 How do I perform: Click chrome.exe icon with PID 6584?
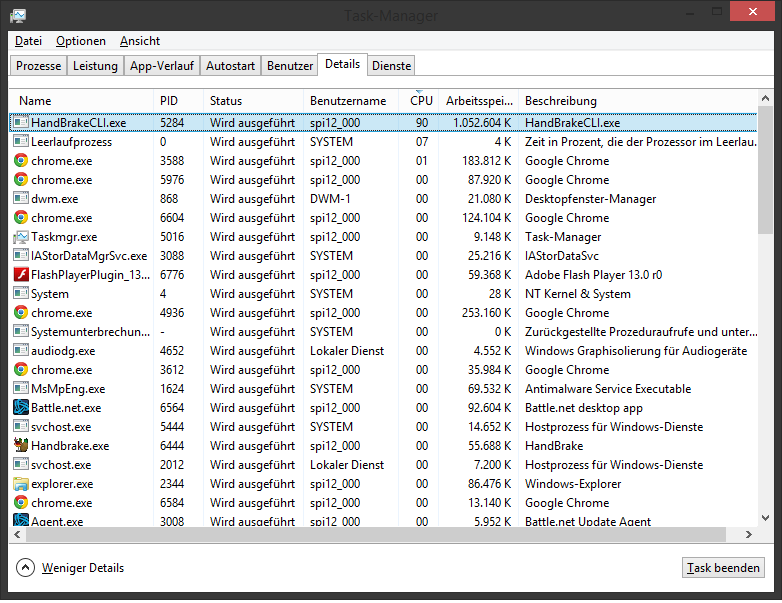[20, 502]
